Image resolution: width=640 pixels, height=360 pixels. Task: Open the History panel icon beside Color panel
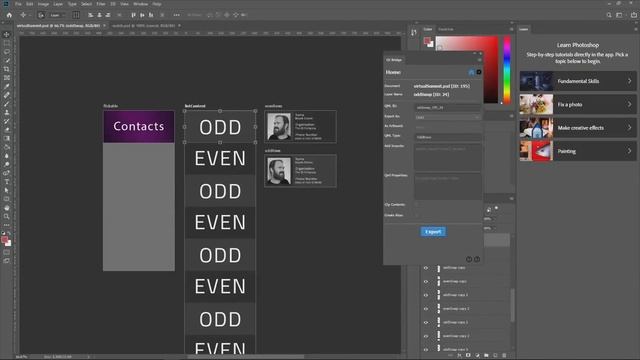[x=414, y=32]
